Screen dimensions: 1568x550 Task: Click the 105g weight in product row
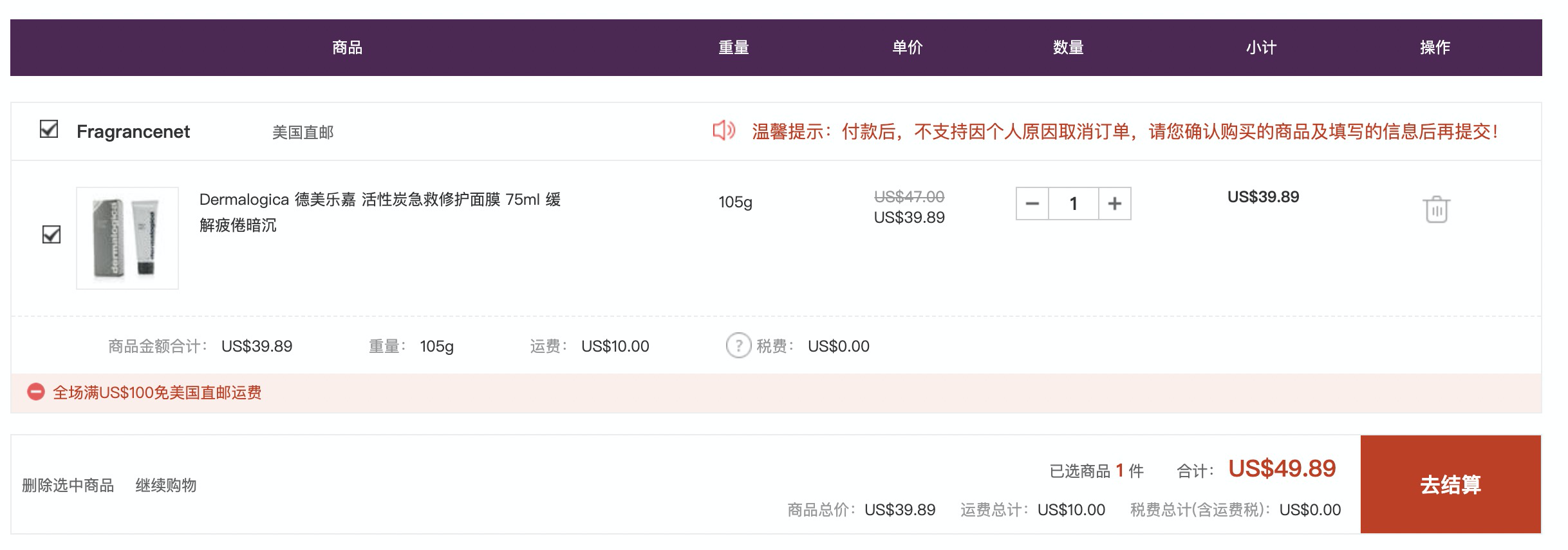[735, 202]
